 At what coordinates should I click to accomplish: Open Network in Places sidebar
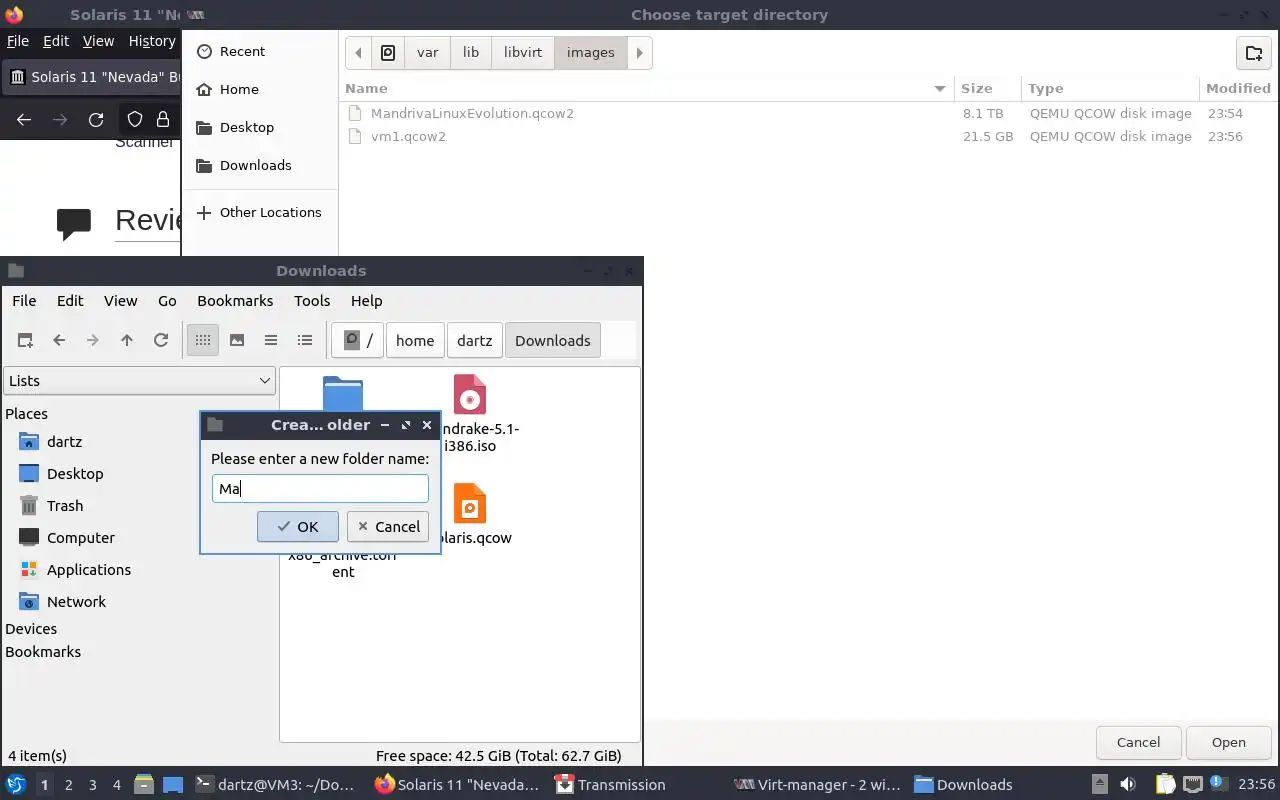click(x=76, y=601)
